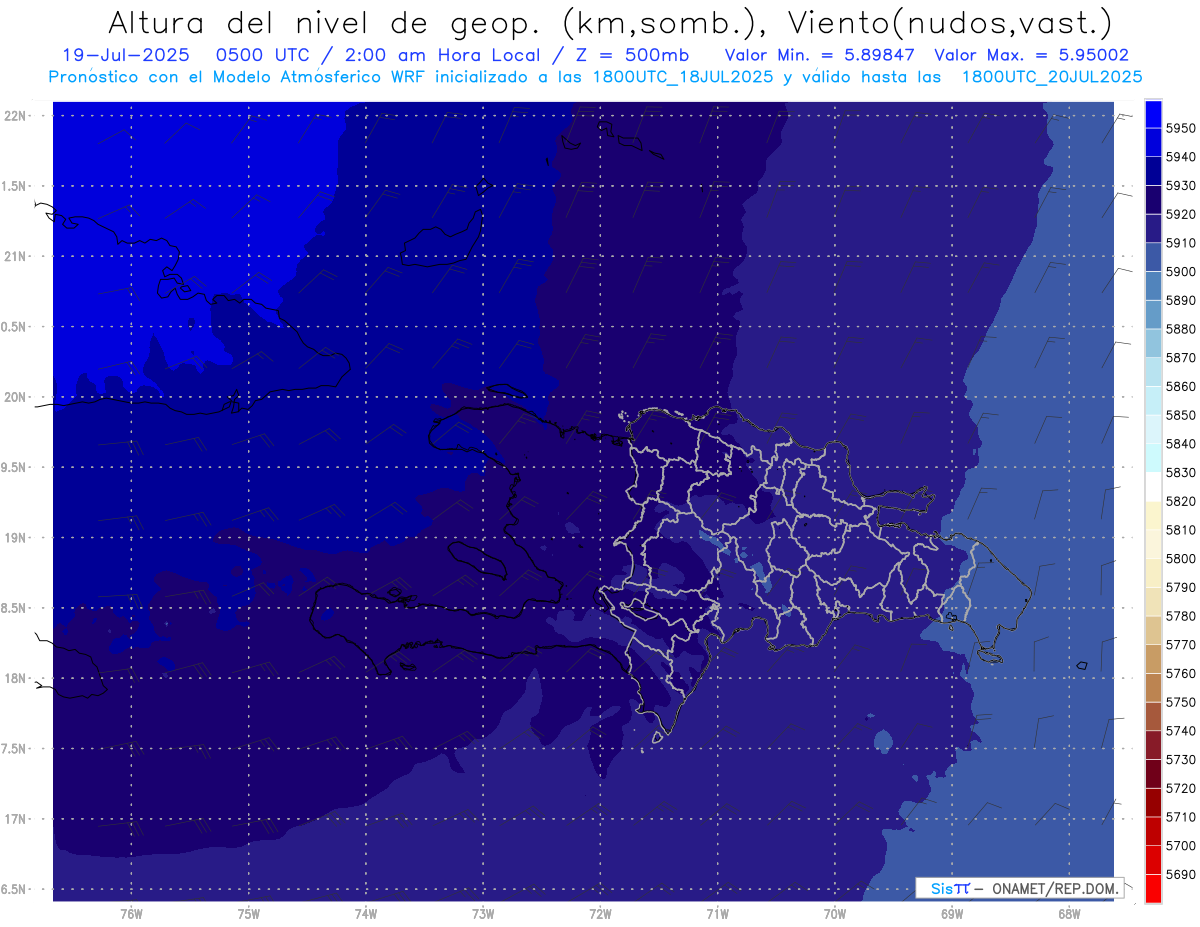Click the longitude label '69W'
Screen dimensions: 1200x927
point(952,913)
